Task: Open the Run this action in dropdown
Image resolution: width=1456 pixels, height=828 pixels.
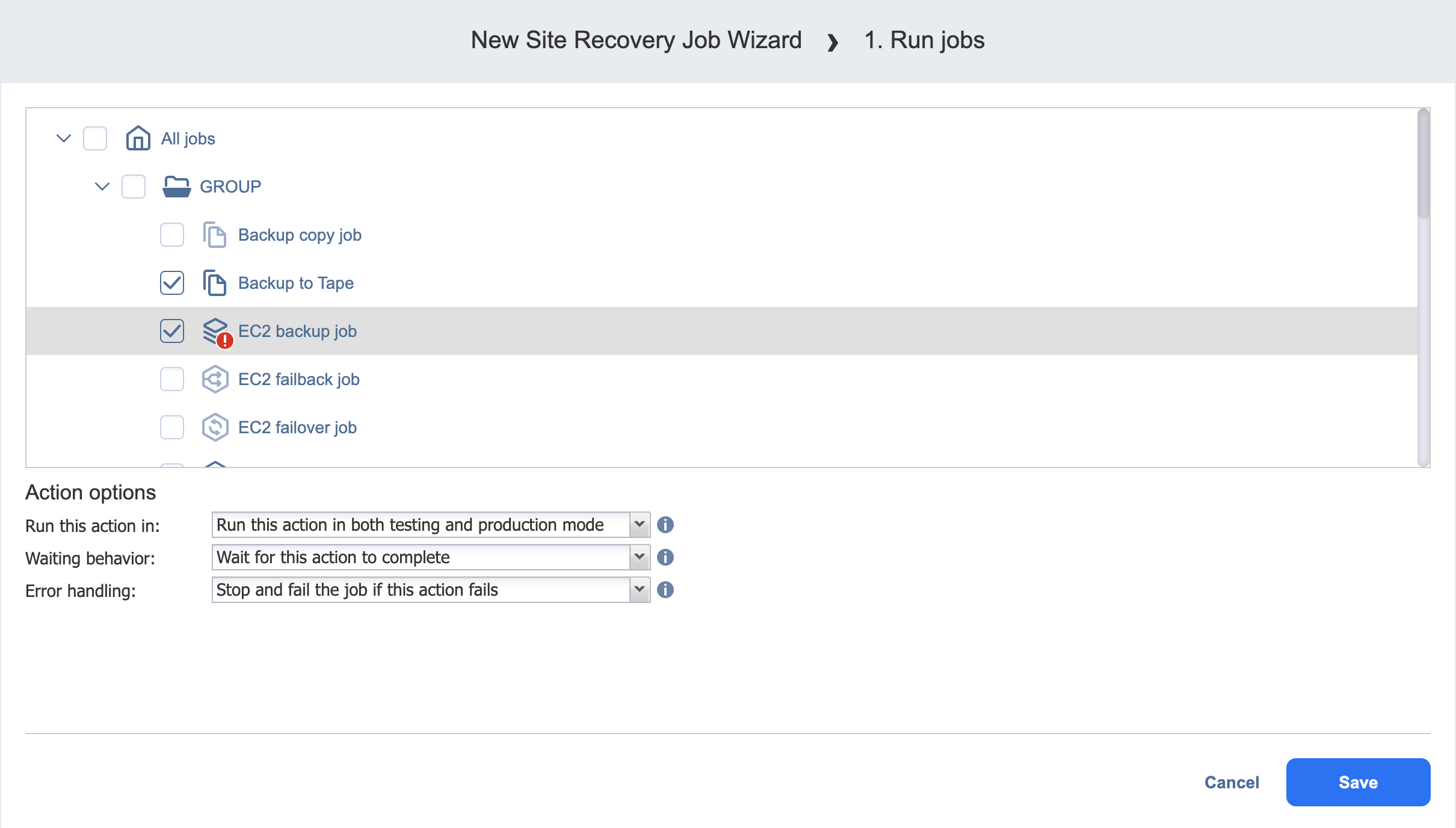Action: [431, 525]
